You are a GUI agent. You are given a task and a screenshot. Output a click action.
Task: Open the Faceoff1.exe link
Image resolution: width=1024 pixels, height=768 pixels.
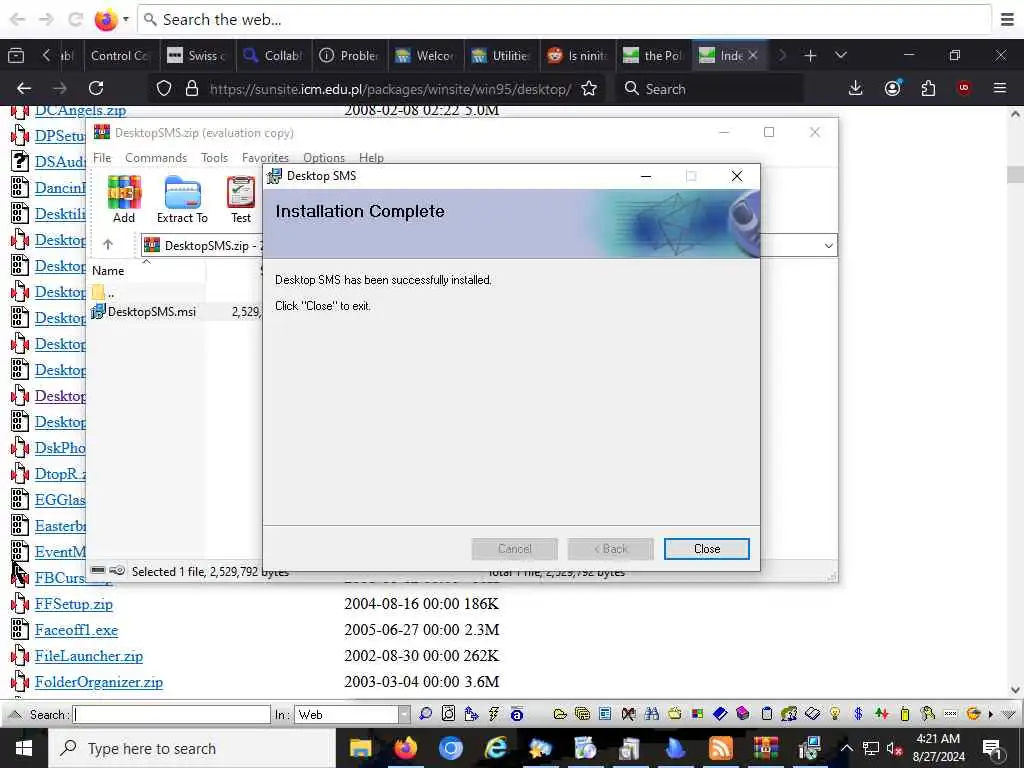(x=76, y=630)
